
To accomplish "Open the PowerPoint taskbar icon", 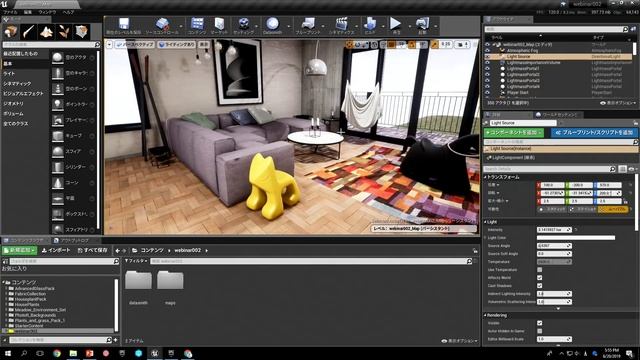I will point(89,353).
